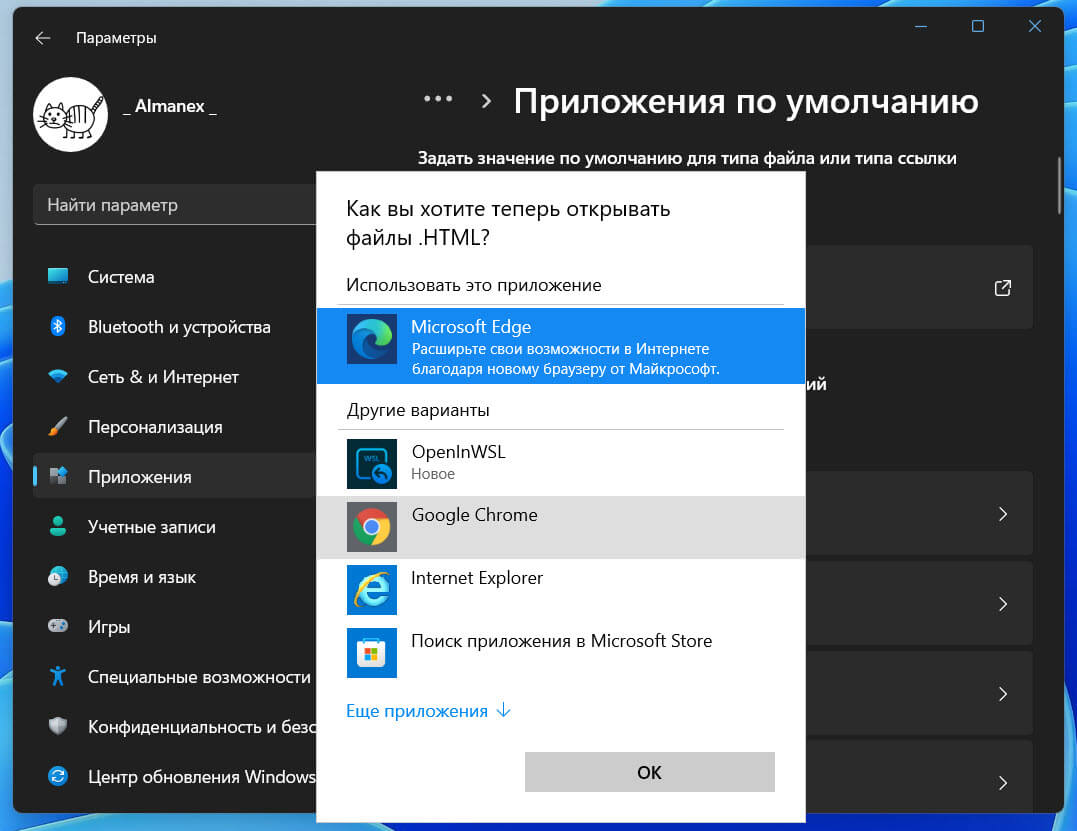This screenshot has width=1077, height=831.
Task: Open the Система settings section
Action: (x=174, y=277)
